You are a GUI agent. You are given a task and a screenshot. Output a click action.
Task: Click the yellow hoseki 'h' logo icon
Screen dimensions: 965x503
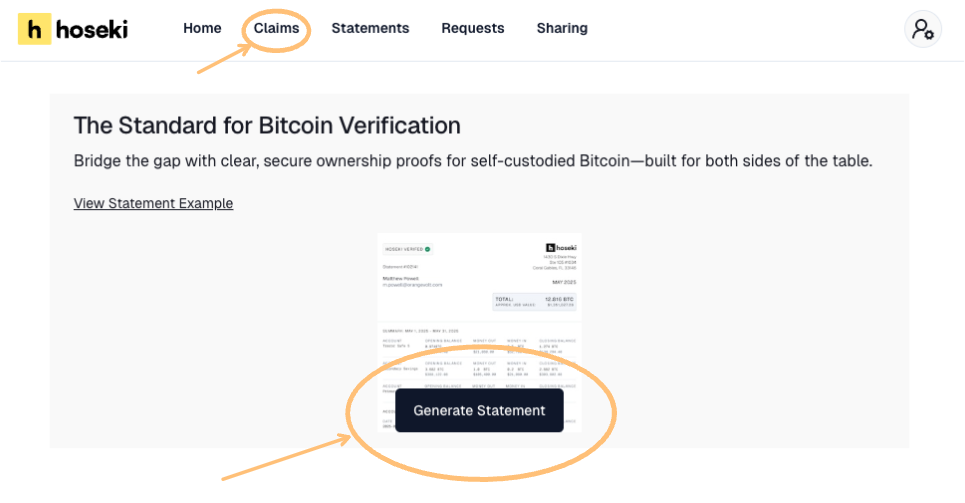coord(34,29)
